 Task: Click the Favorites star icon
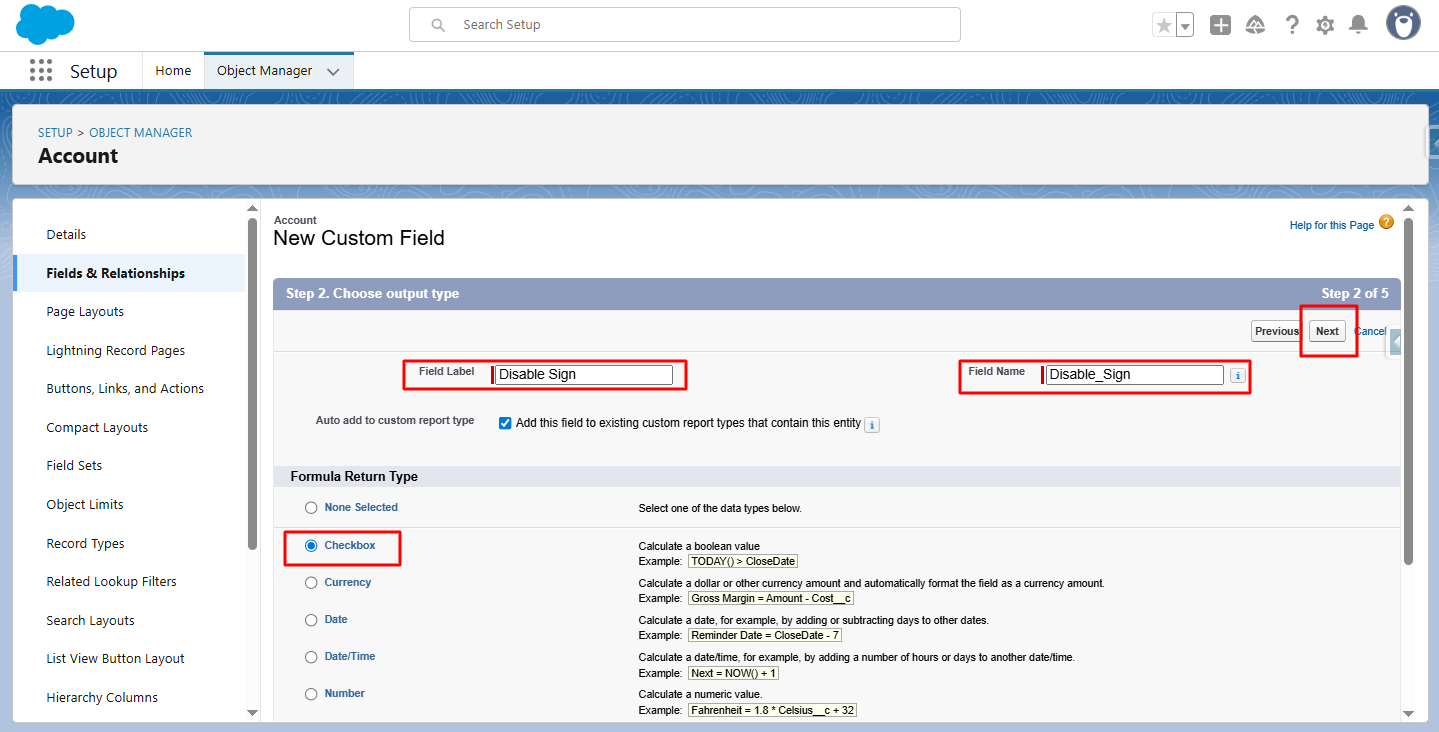click(1164, 25)
